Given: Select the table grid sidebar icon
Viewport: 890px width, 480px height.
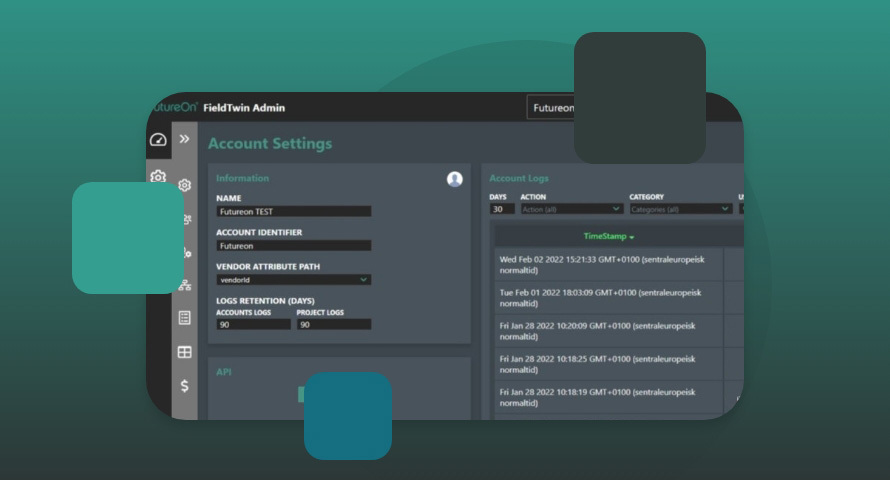Looking at the screenshot, I should 184,352.
